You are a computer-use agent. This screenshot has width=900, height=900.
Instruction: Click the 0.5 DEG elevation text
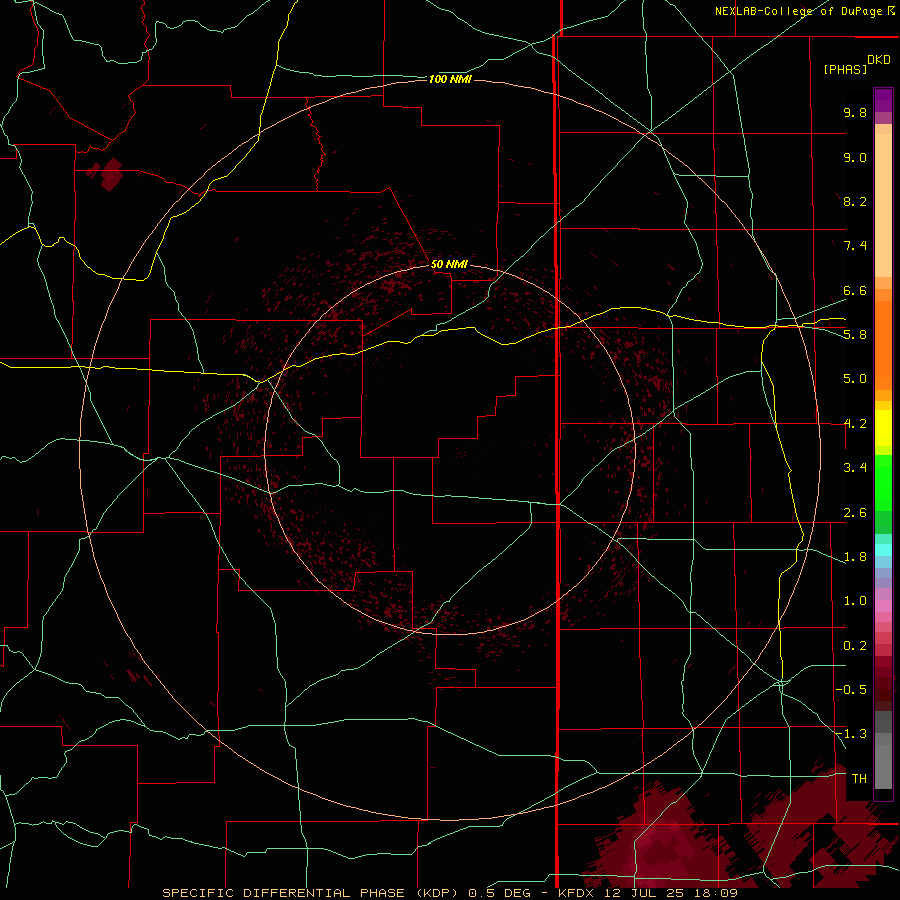tap(502, 893)
